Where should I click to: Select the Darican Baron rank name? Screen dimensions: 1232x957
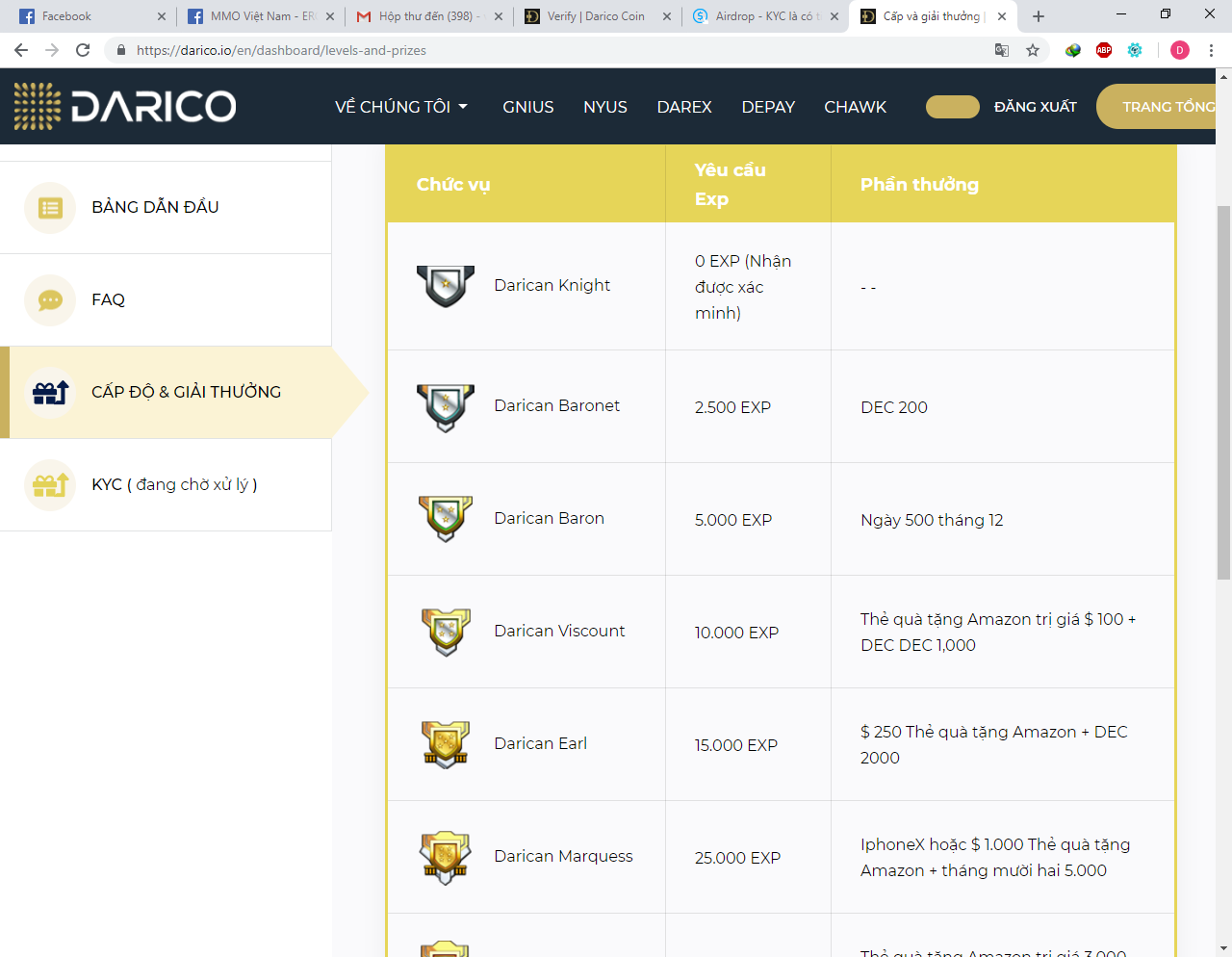(x=550, y=518)
